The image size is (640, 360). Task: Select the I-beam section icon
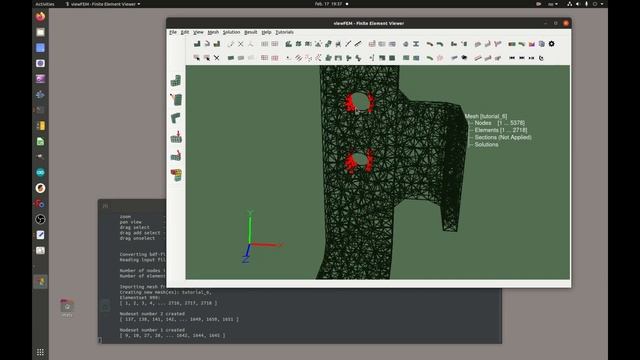coord(416,44)
